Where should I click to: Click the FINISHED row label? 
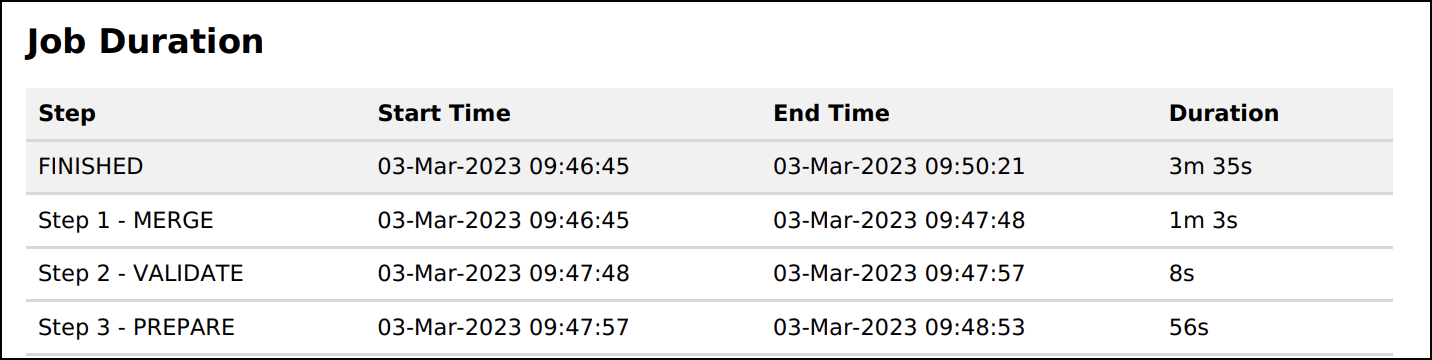click(91, 167)
